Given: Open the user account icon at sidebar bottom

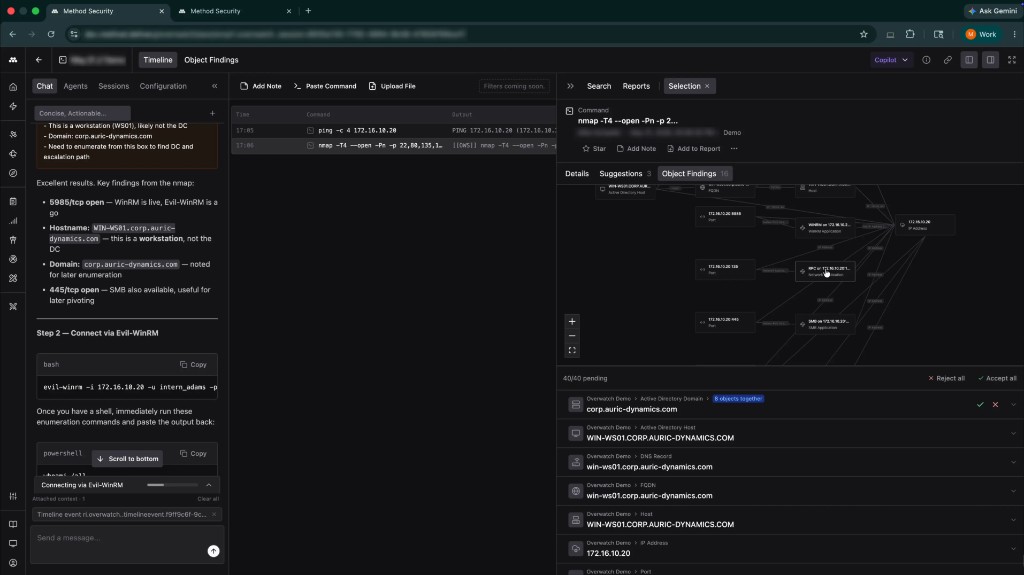Looking at the screenshot, I should coord(13,563).
